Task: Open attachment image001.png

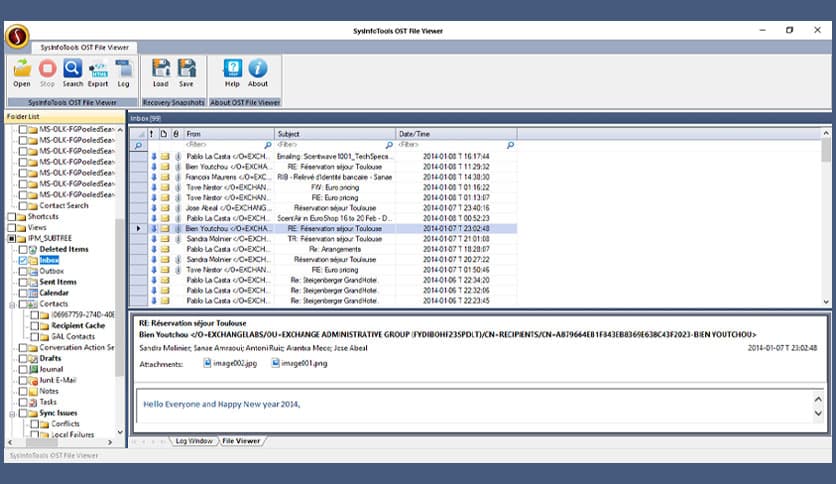Action: (x=299, y=363)
